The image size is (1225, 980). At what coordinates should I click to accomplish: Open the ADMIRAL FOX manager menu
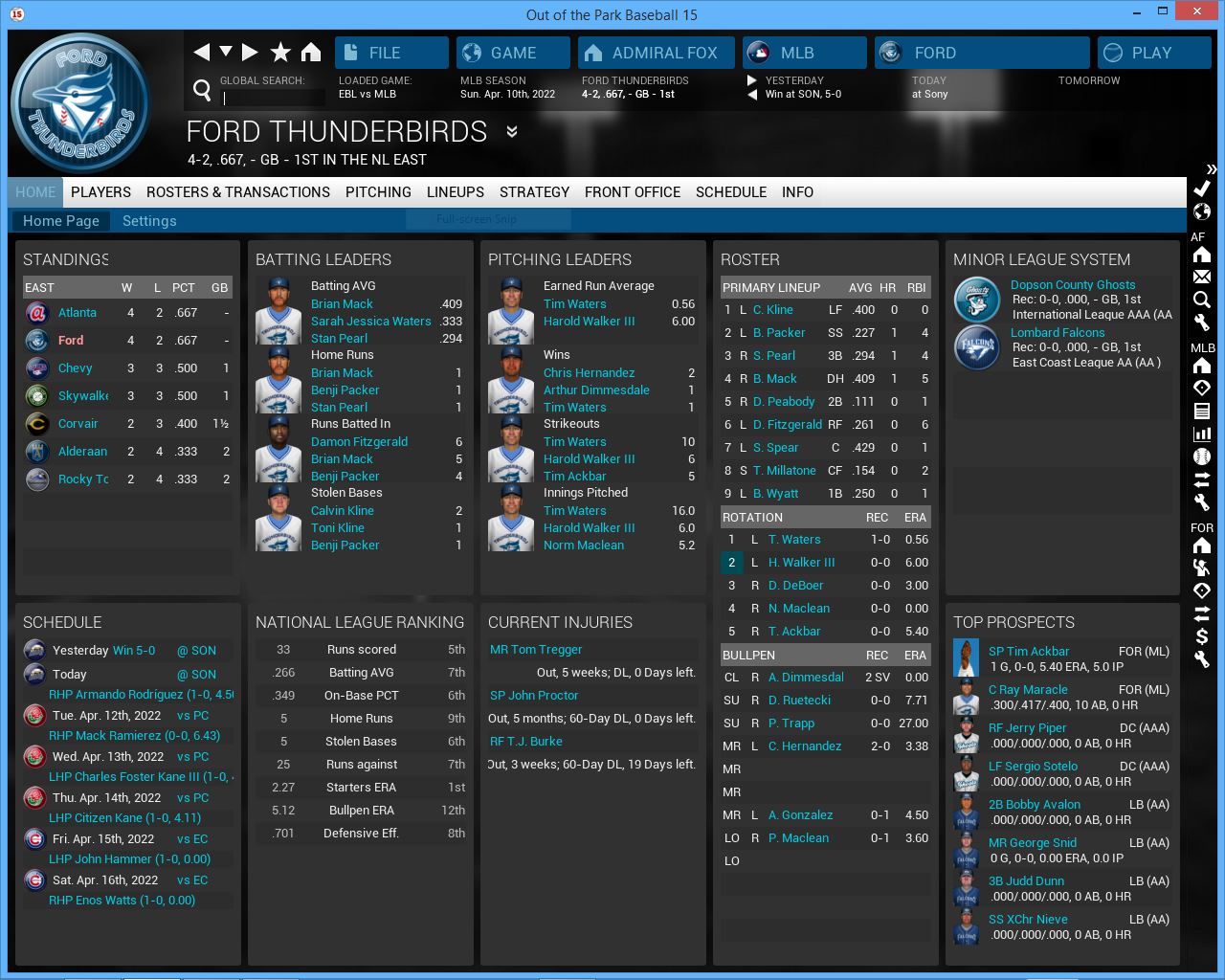pos(657,53)
